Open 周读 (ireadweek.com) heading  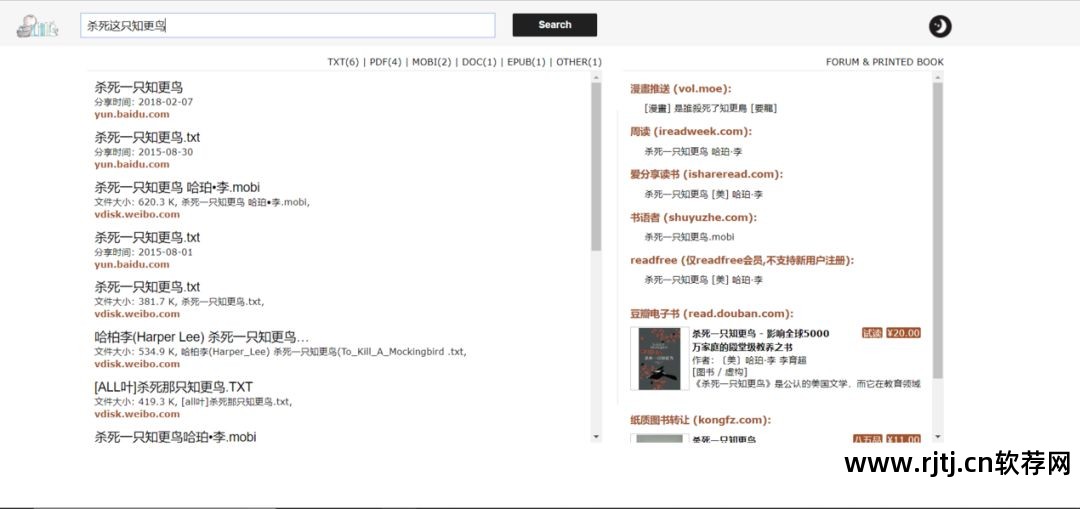click(x=691, y=132)
